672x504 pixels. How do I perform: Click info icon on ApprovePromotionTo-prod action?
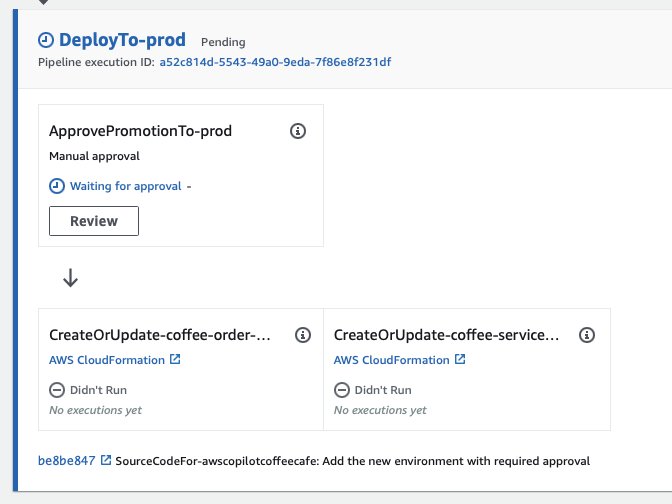point(297,131)
